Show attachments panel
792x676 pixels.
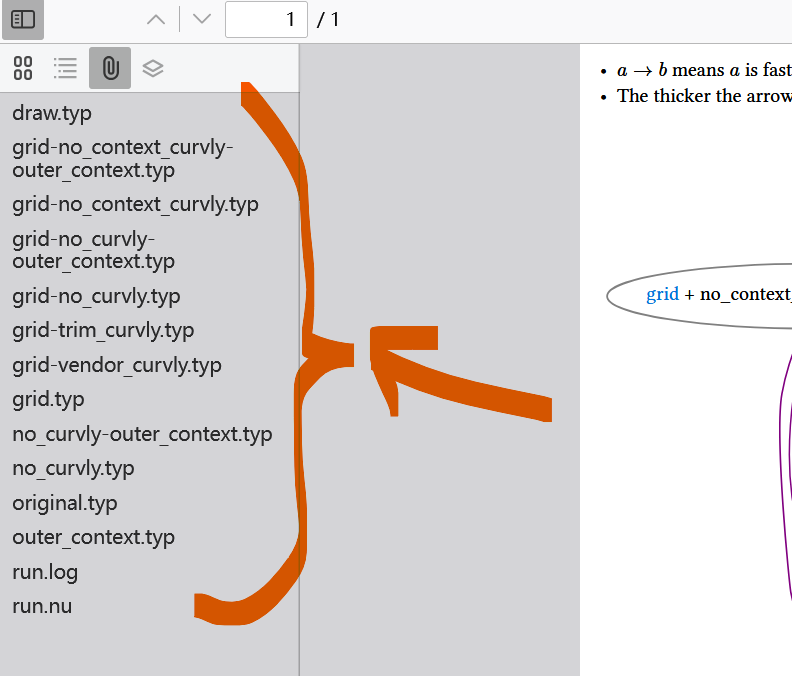pos(110,68)
